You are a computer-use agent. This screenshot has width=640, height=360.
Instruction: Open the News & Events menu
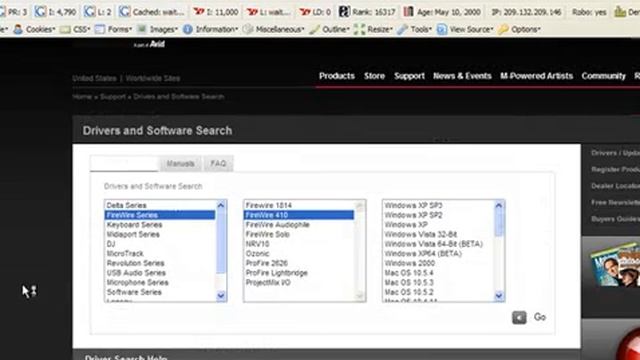pyautogui.click(x=462, y=76)
